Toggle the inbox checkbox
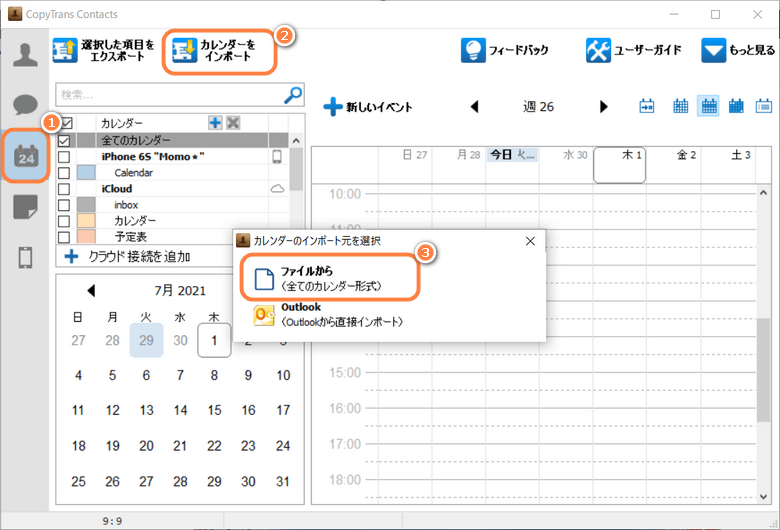Image resolution: width=780 pixels, height=530 pixels. tap(64, 205)
